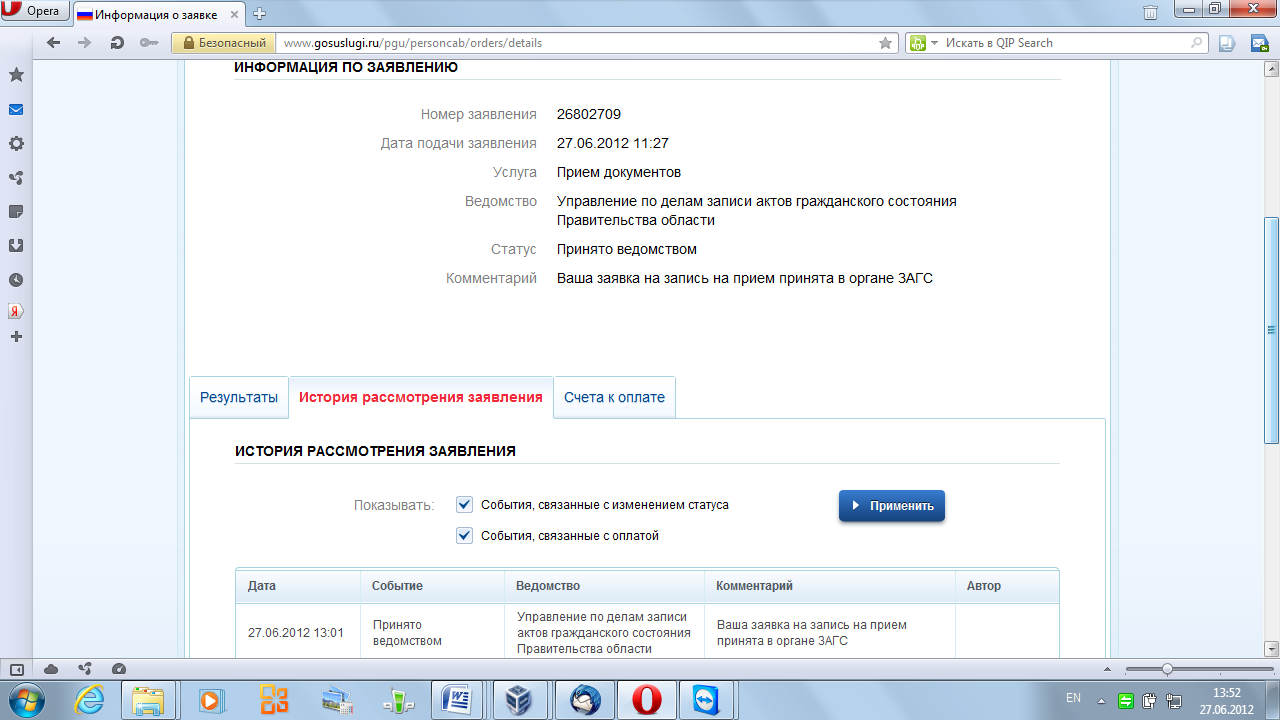1280x720 pixels.
Task: Click the table date cell 27.06.2012 13:01
Action: coord(296,632)
